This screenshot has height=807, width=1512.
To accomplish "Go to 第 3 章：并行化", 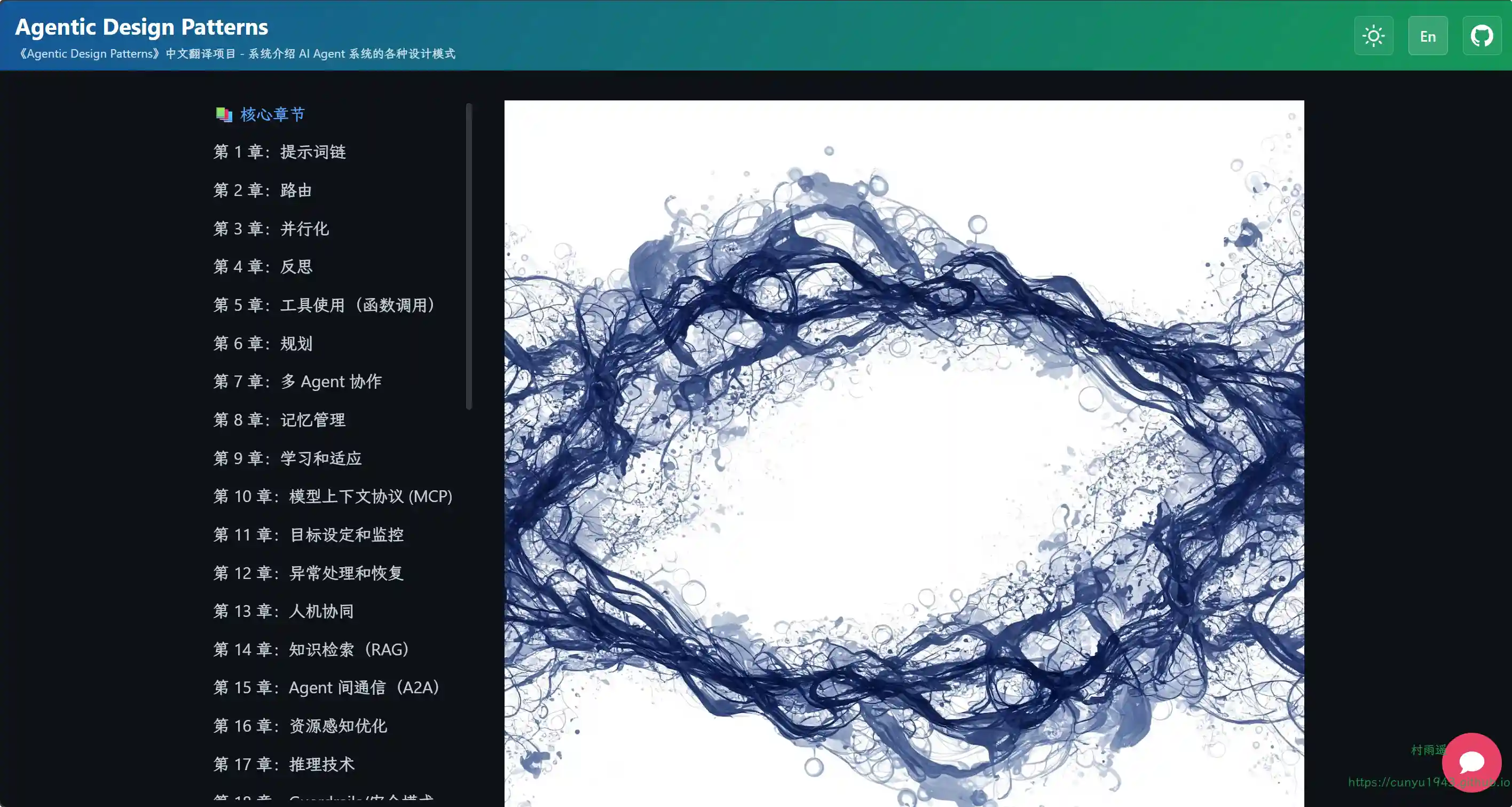I will pos(271,229).
